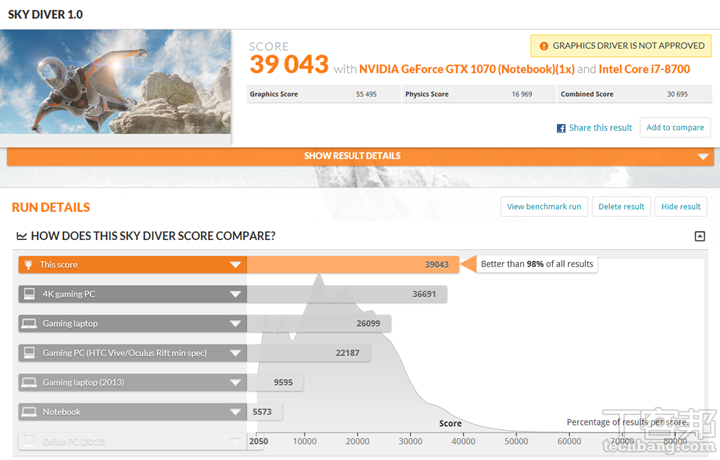Click the 4K gaming PC desktop icon
Viewport: 720px width, 460px height.
[x=29, y=294]
